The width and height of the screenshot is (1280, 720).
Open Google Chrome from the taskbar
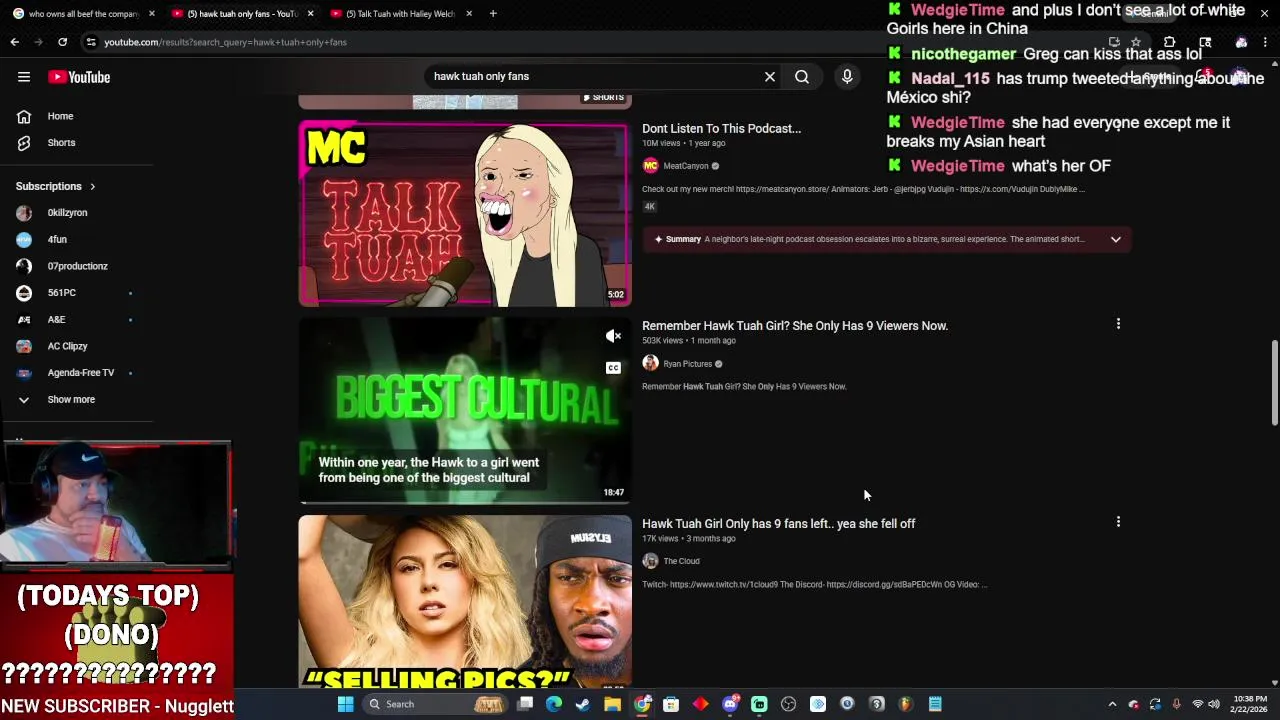pos(642,704)
